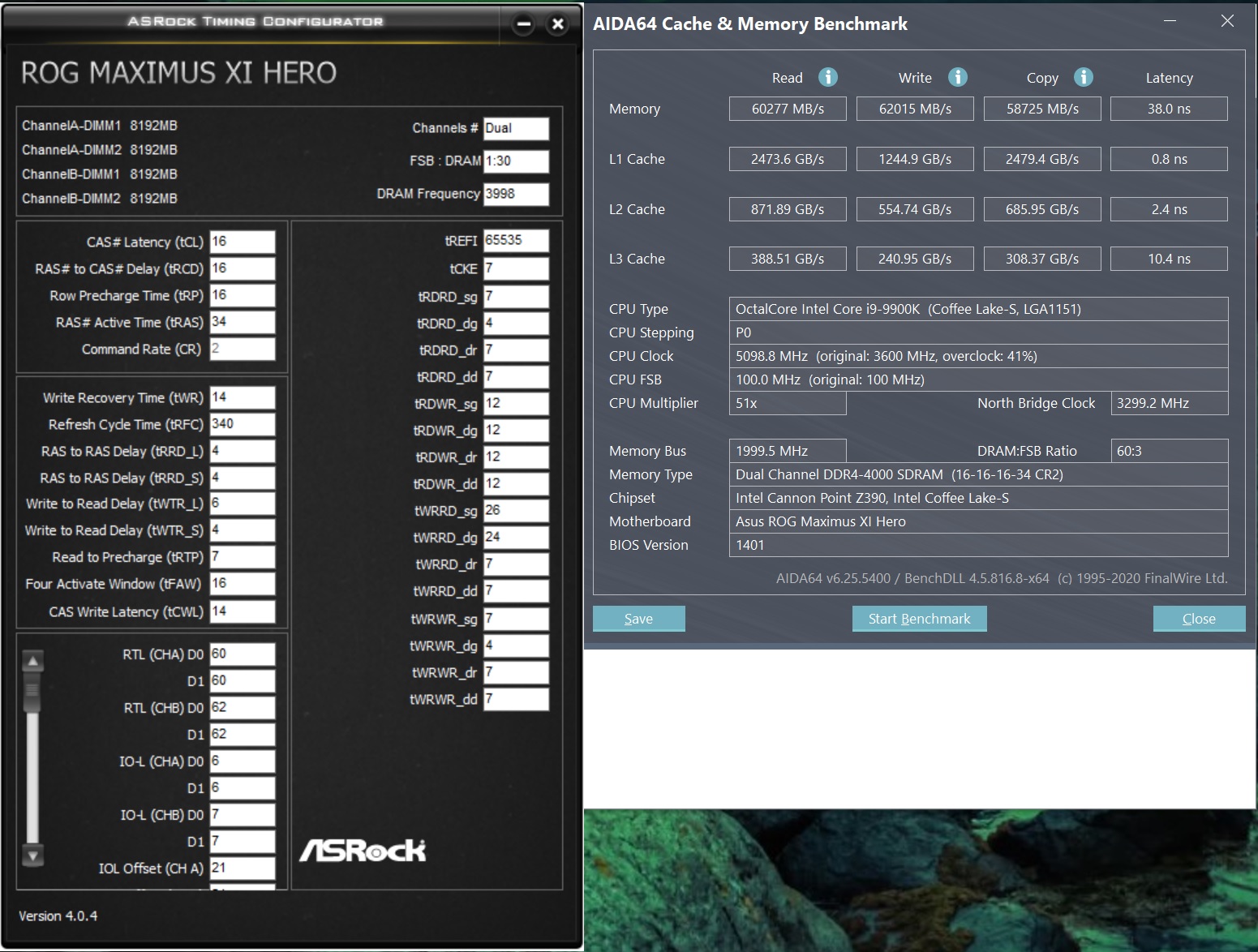Click the Memory Type value DDR4-4000
This screenshot has width=1258, height=952.
(x=978, y=474)
